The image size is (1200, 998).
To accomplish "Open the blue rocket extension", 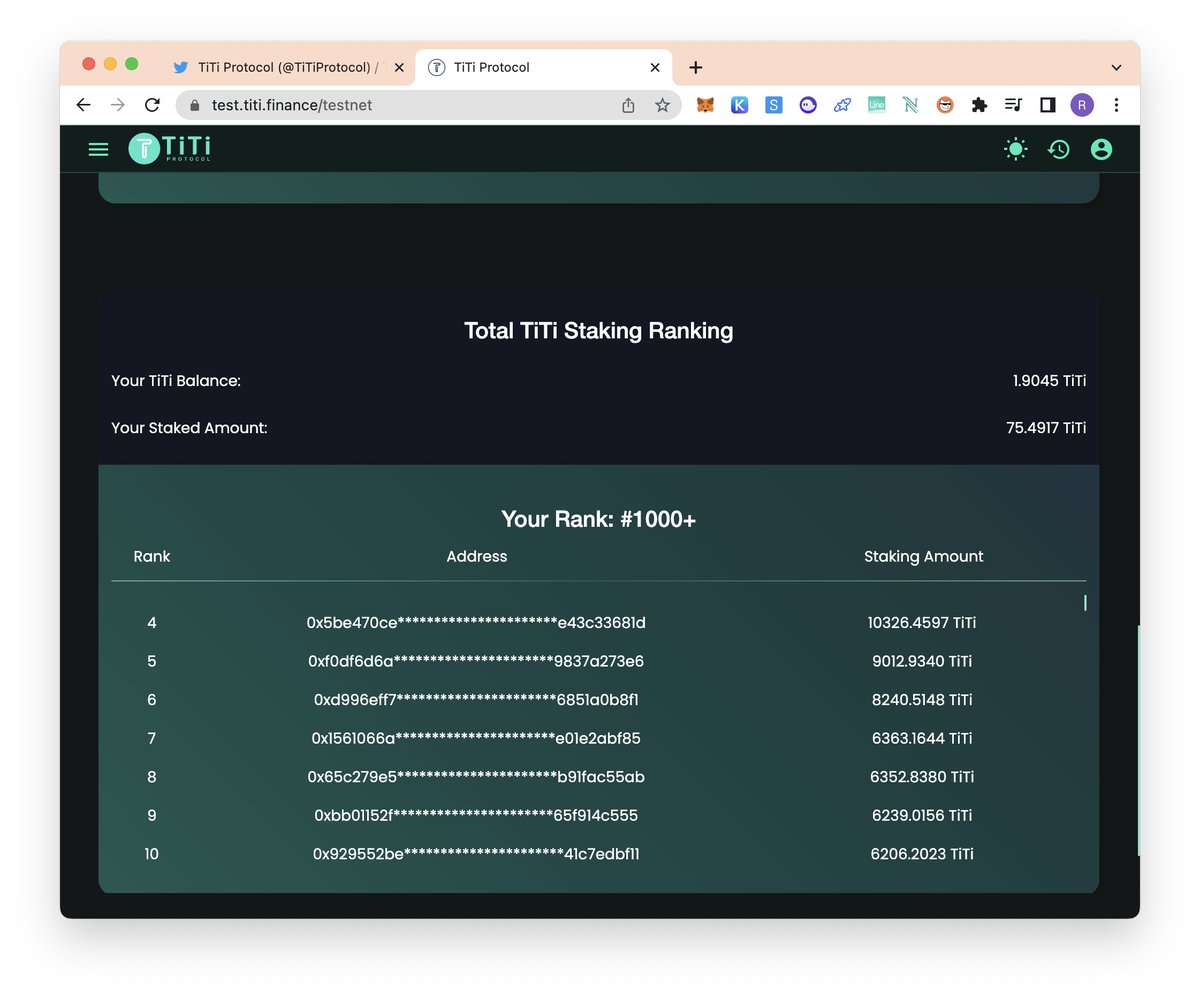I will pos(842,105).
